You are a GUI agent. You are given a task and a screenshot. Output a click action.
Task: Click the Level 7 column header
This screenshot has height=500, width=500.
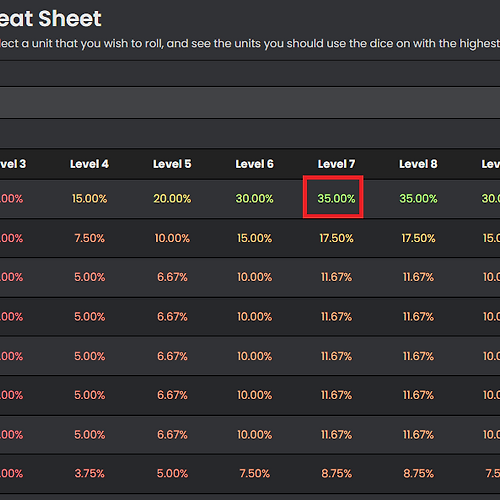tap(336, 164)
